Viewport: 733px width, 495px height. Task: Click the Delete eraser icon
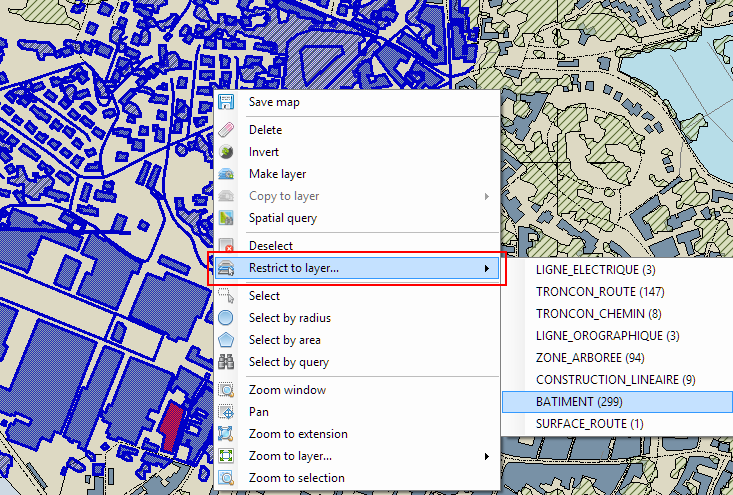point(226,130)
